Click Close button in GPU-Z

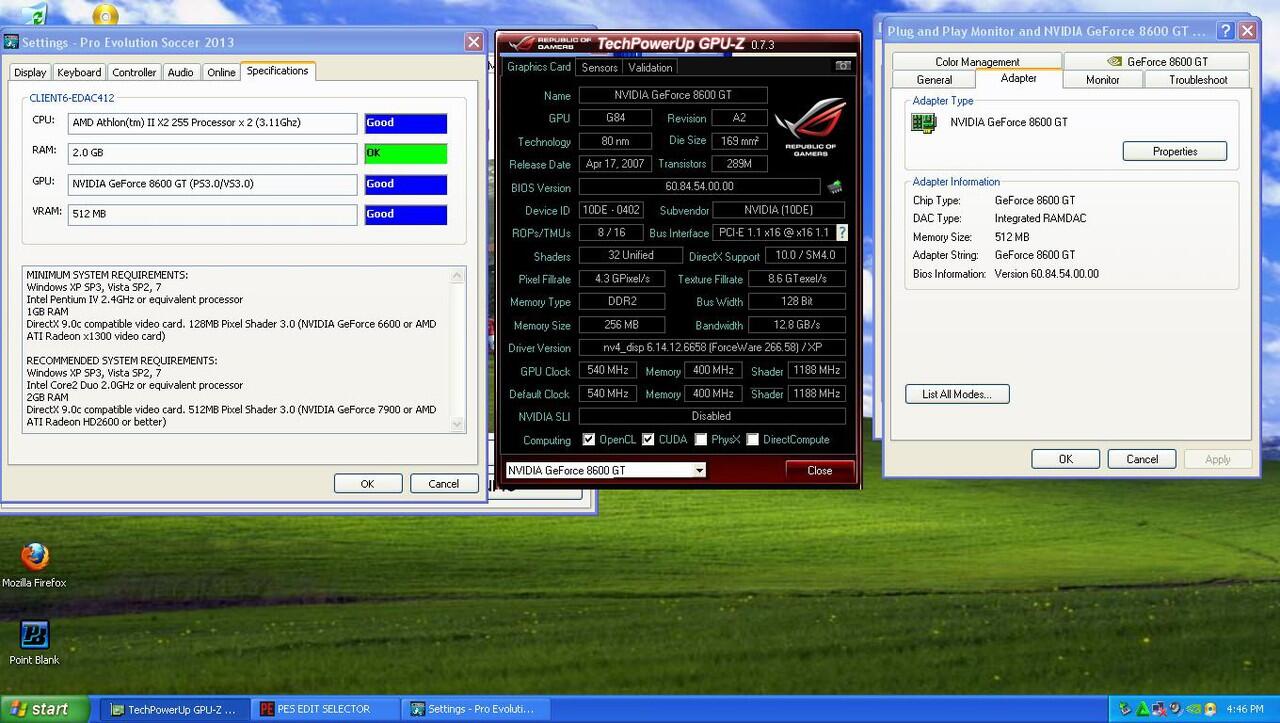point(820,471)
